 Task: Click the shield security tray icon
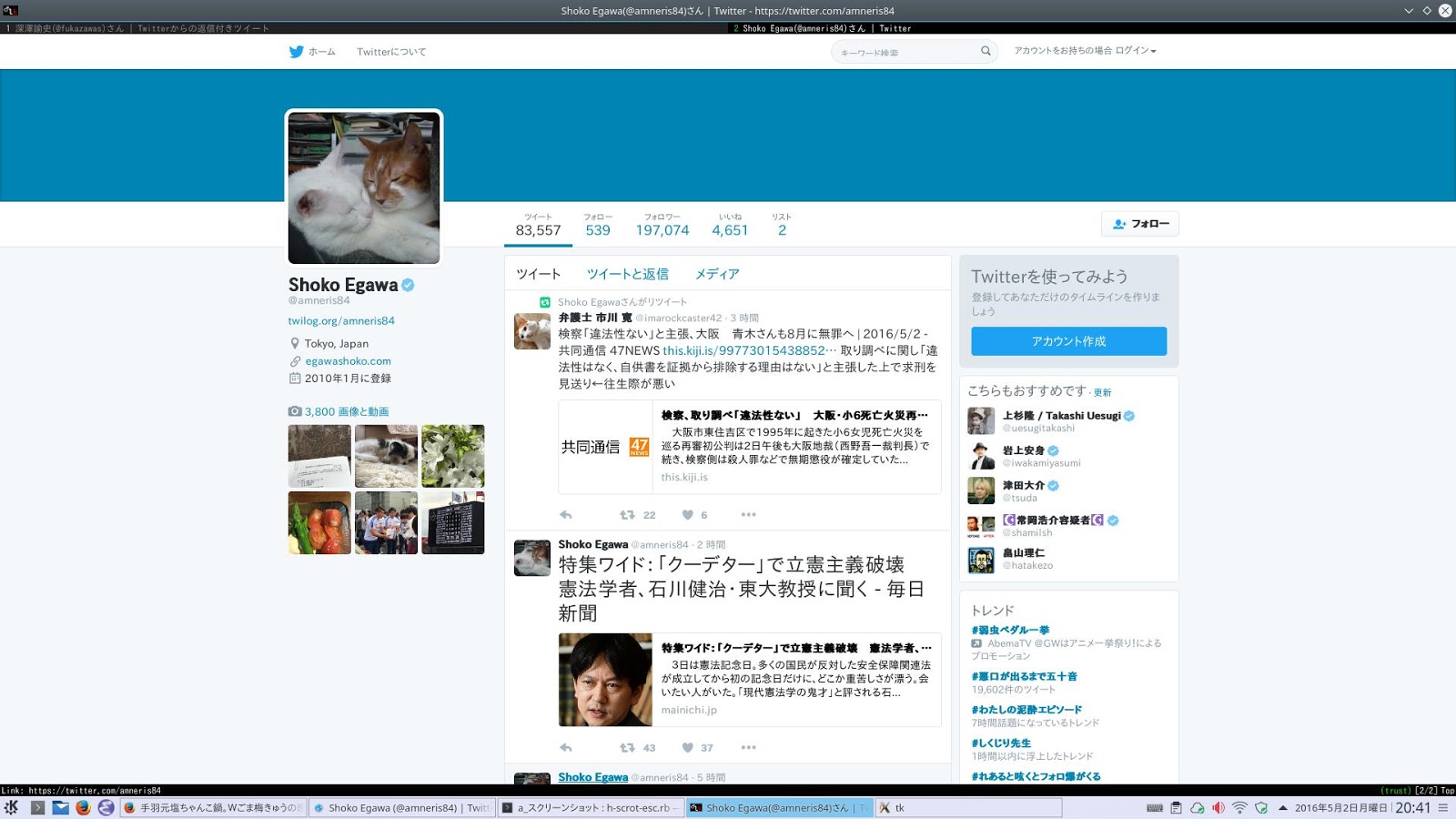(1261, 807)
